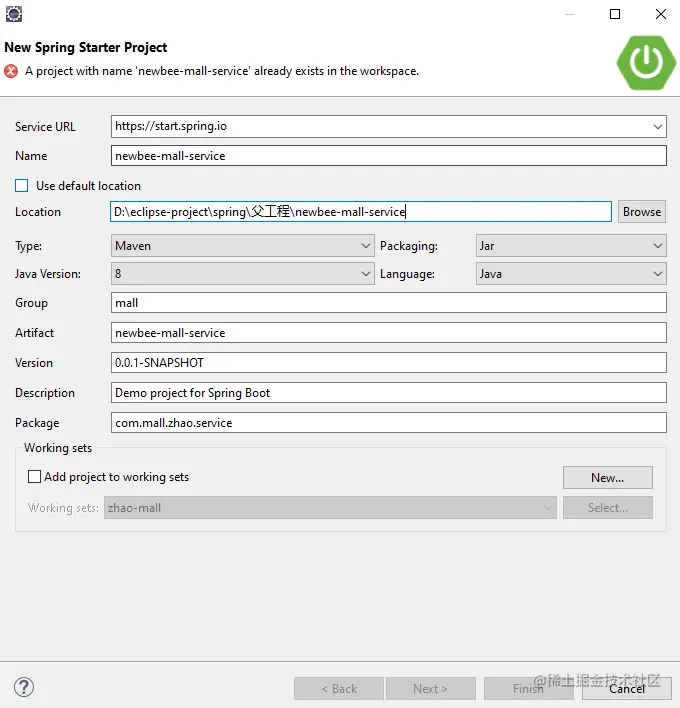
Task: Click the Finish button
Action: click(528, 689)
